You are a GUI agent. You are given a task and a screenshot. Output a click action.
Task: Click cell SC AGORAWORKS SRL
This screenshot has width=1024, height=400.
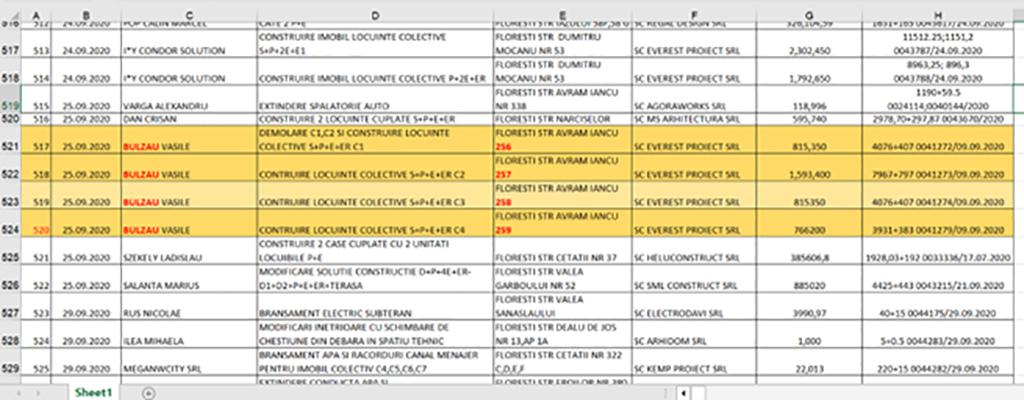click(695, 99)
